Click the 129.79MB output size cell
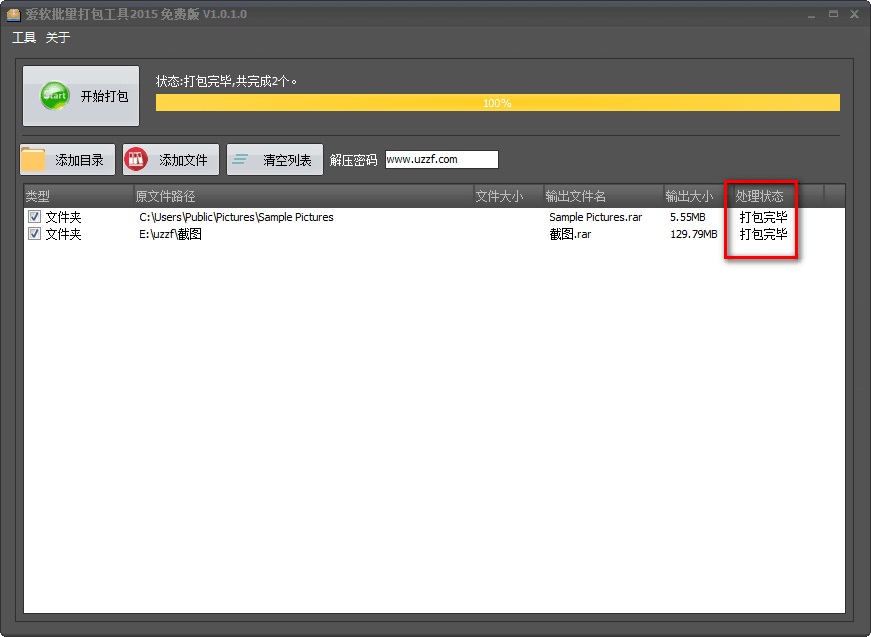The width and height of the screenshot is (871, 637). [693, 234]
